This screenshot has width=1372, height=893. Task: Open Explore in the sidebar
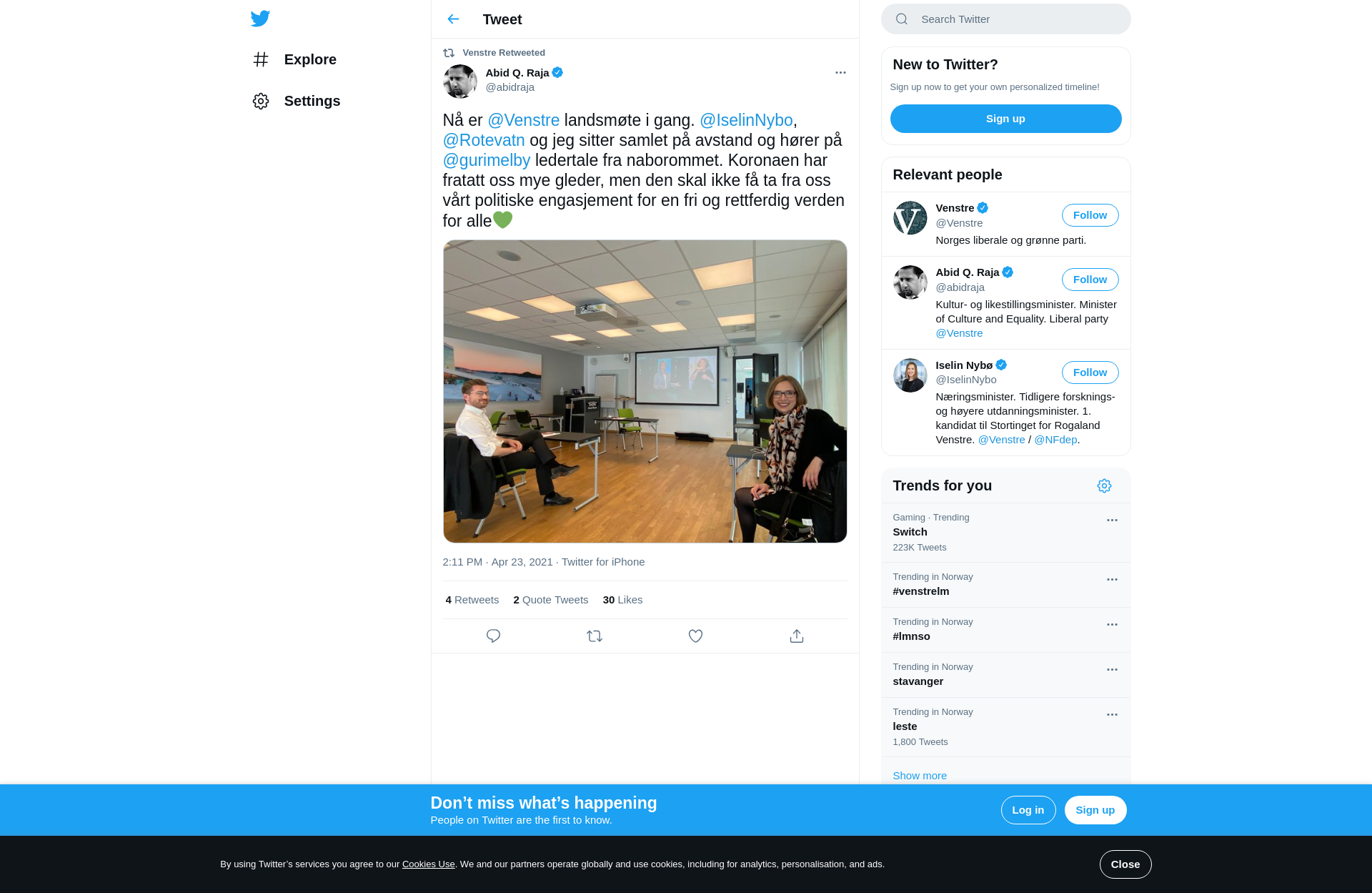(294, 59)
